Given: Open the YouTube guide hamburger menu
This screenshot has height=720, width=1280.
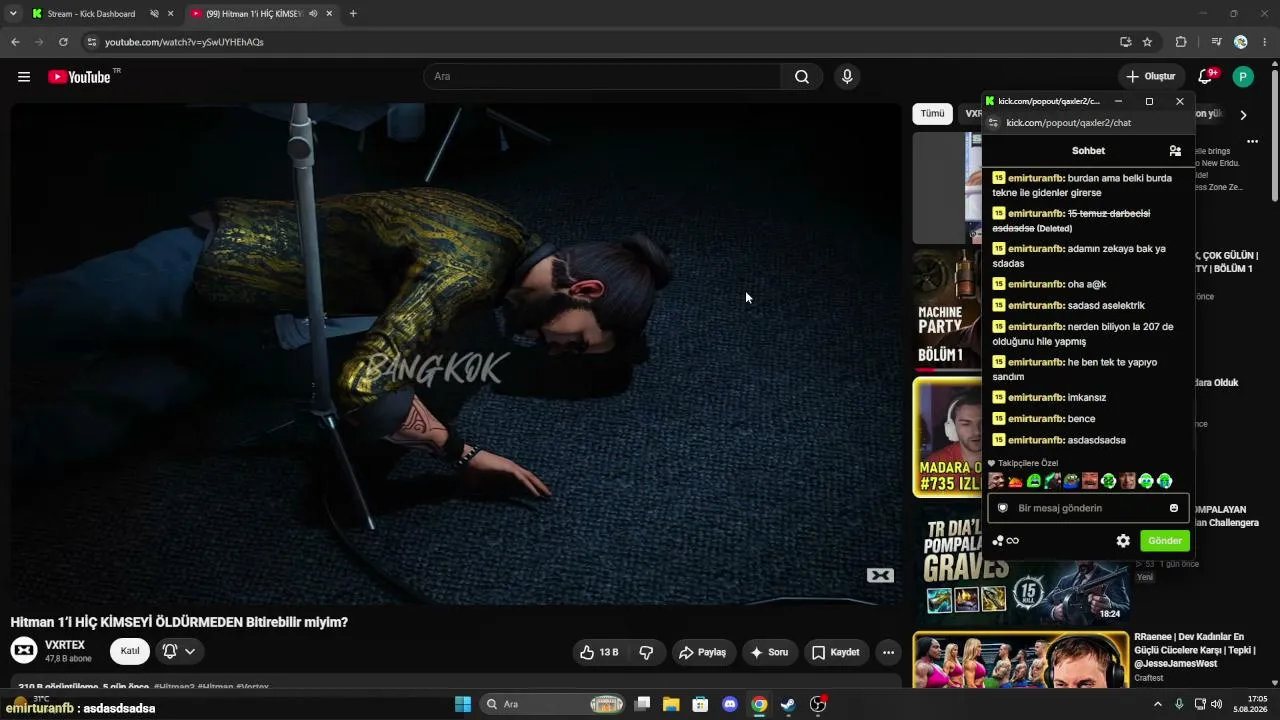Looking at the screenshot, I should 24,77.
